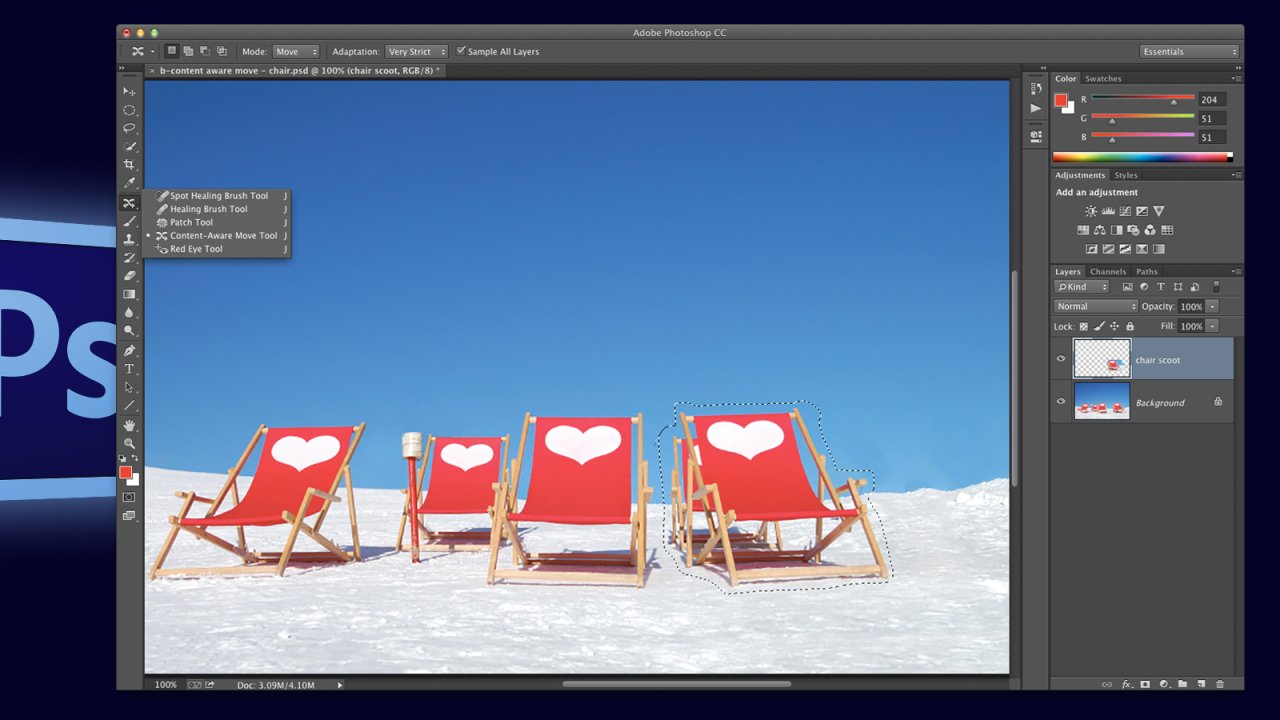The height and width of the screenshot is (720, 1280).
Task: Click the fx layer style button
Action: pos(1126,685)
